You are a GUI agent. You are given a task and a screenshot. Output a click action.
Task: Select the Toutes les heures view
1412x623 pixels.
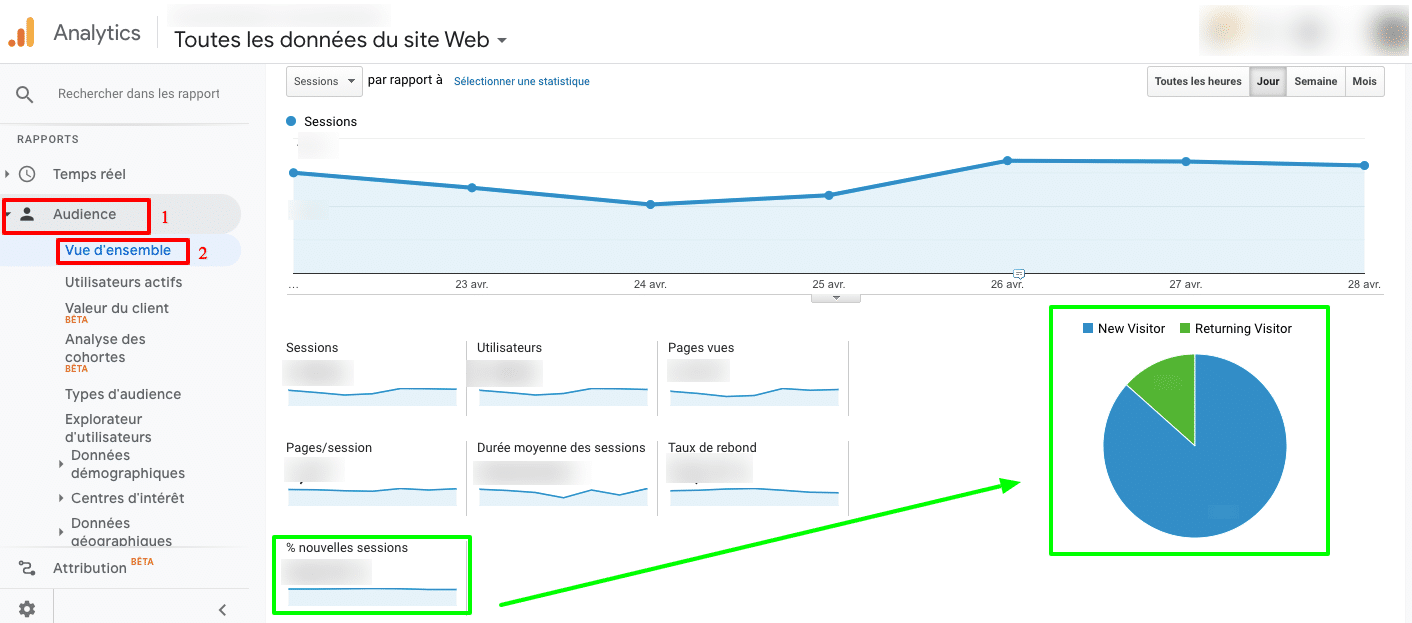point(1198,82)
